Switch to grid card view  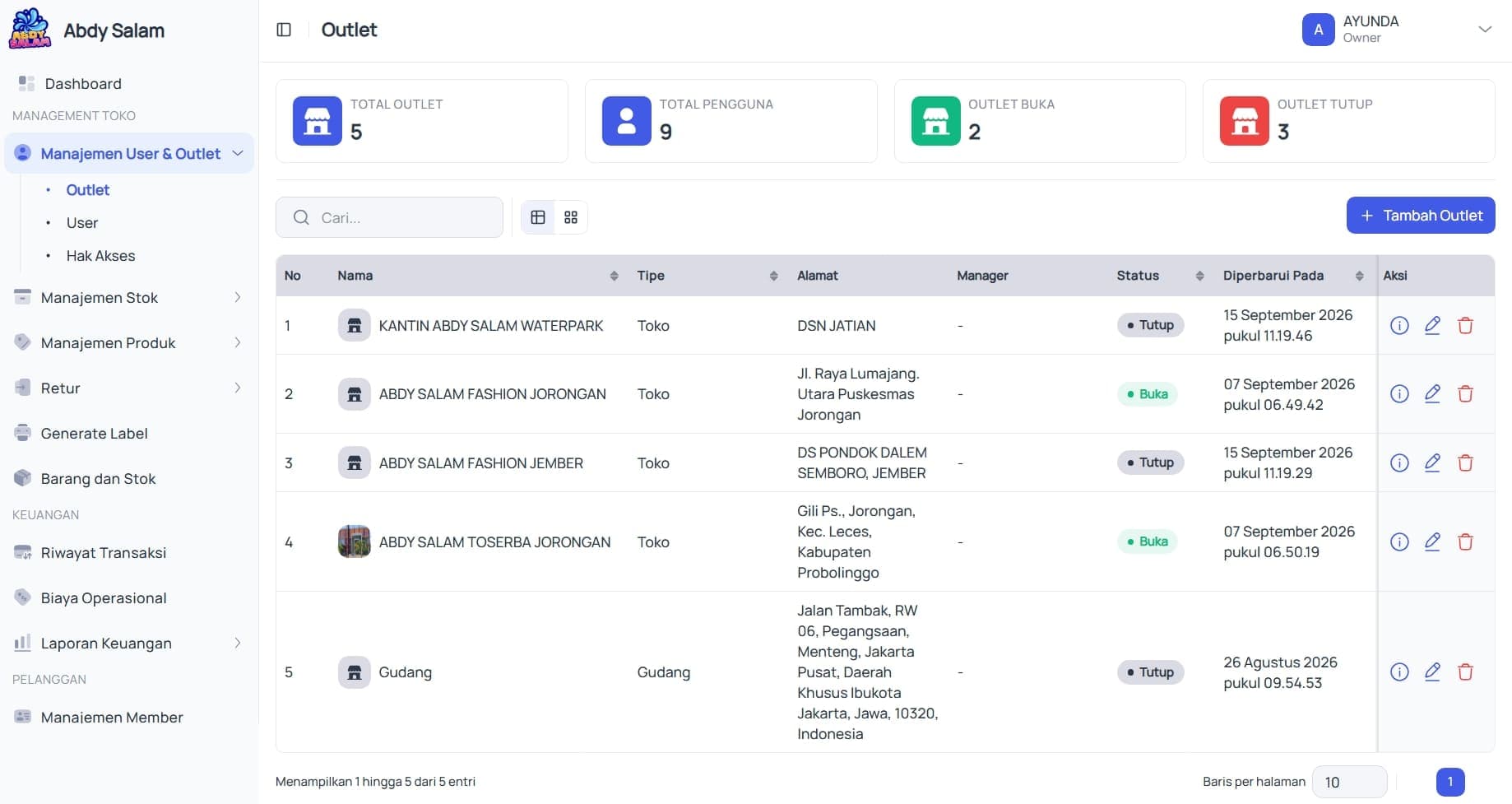point(571,217)
